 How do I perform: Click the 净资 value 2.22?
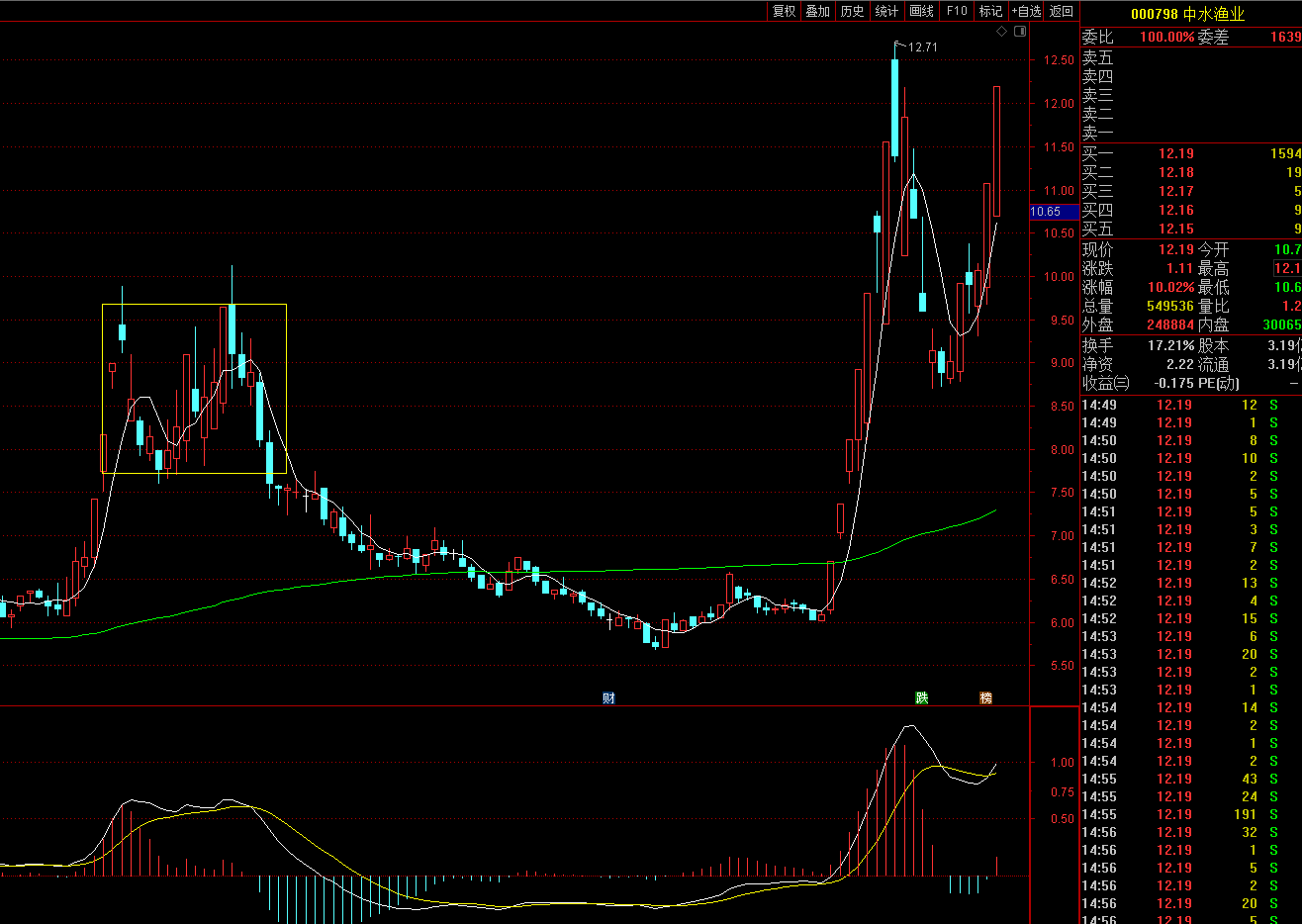1179,364
